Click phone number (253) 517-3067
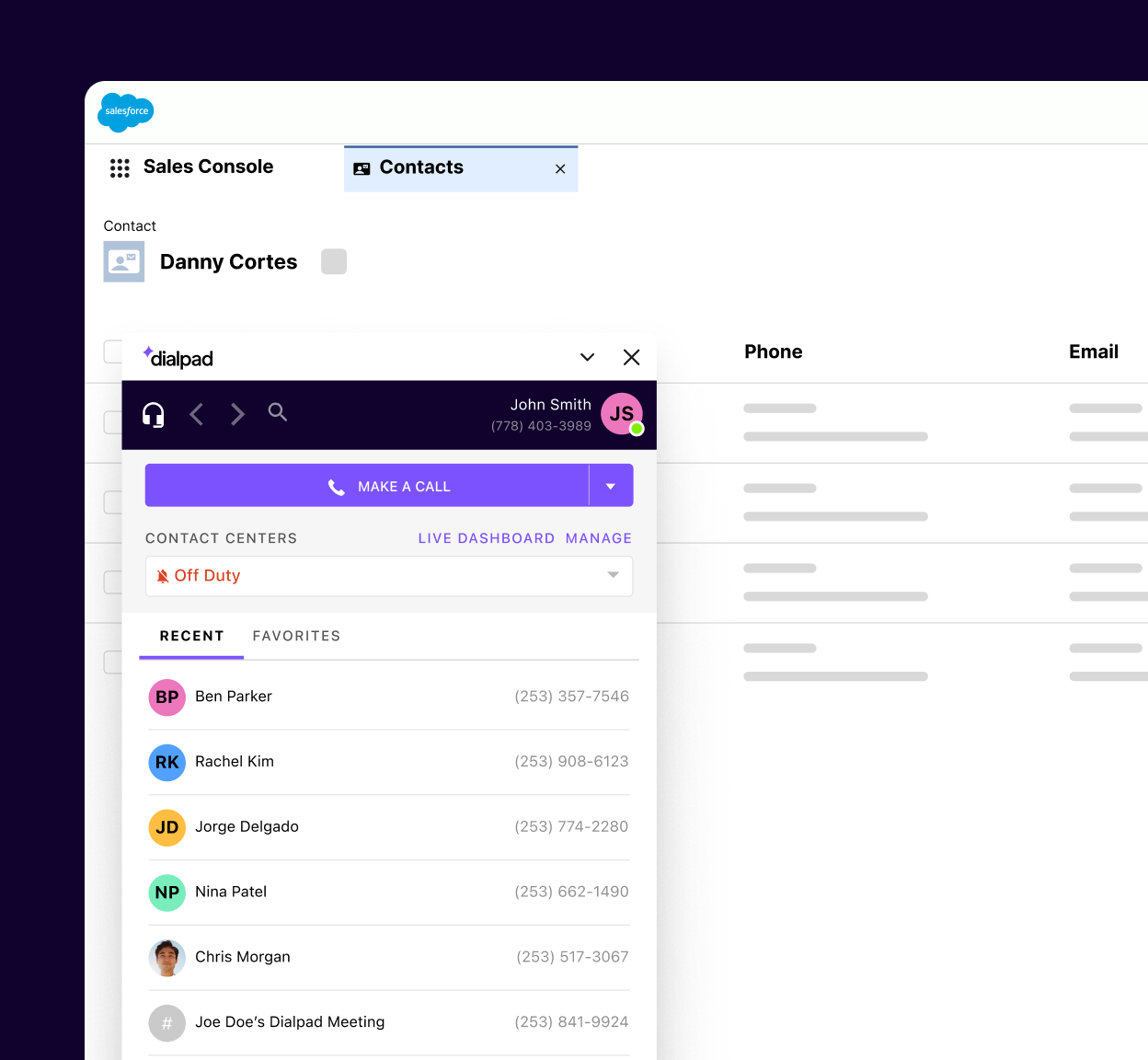 tap(572, 957)
